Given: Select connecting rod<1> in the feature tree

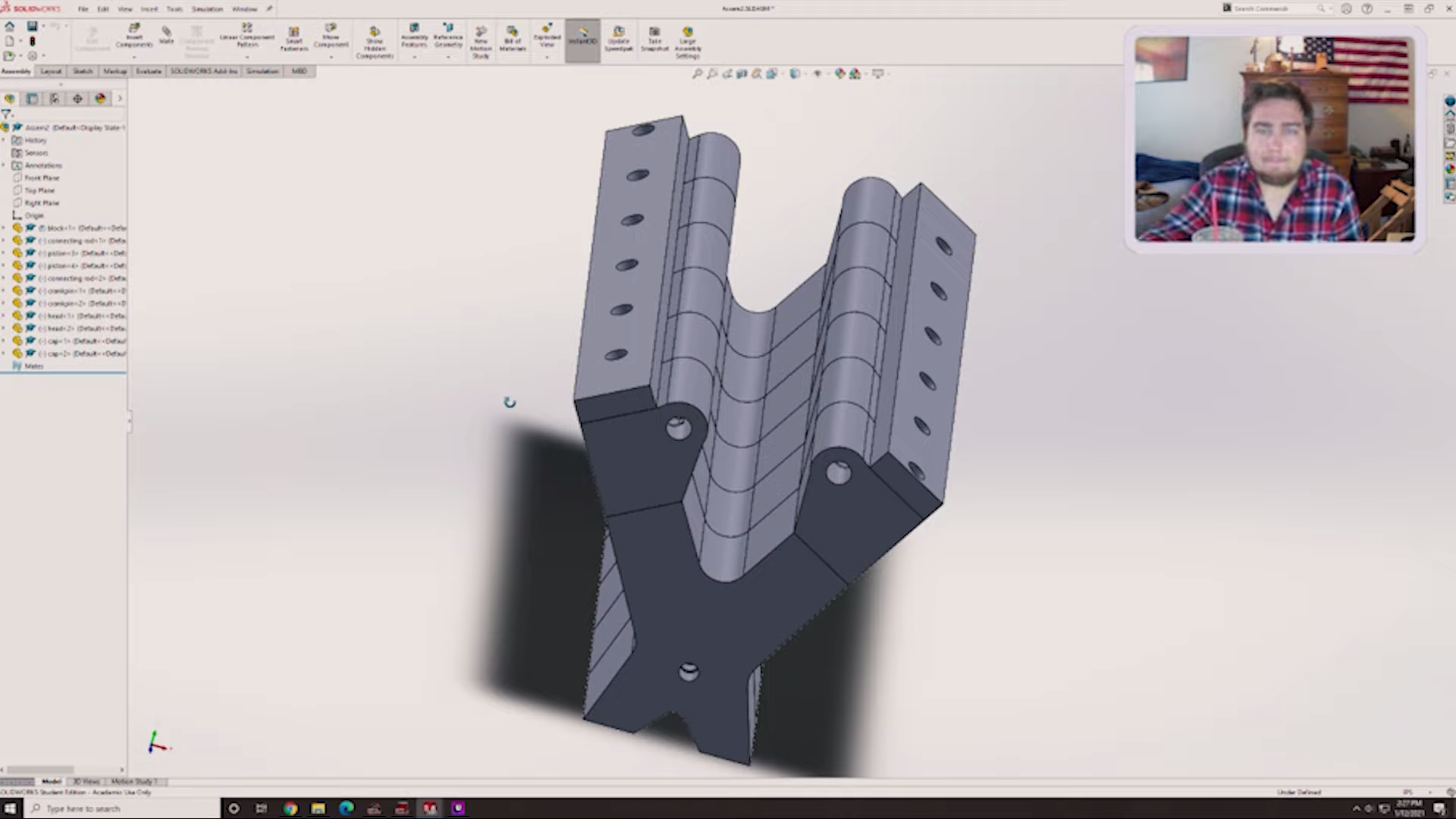Looking at the screenshot, I should click(x=76, y=240).
